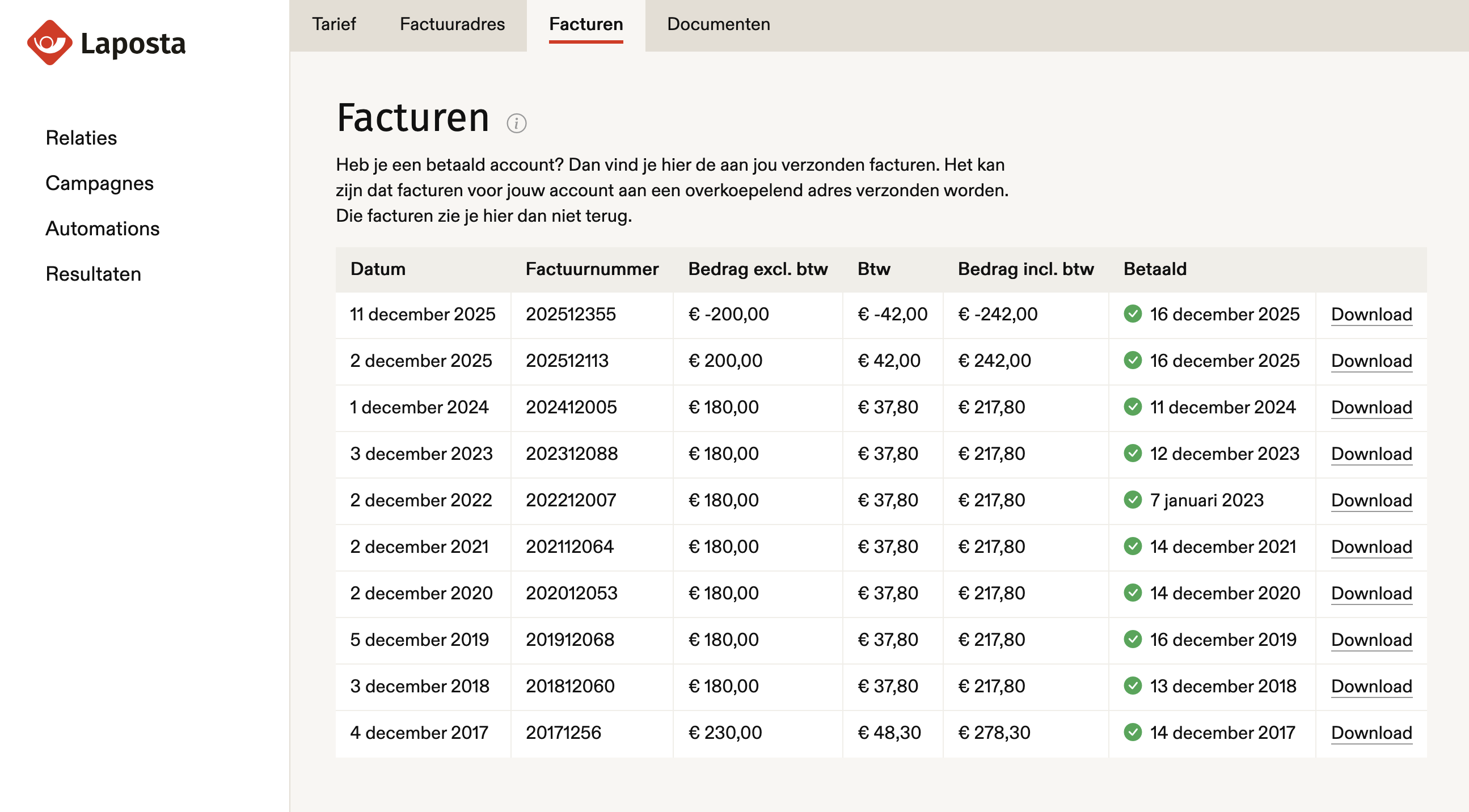1469x812 pixels.
Task: Navigate to Automations section
Action: (103, 229)
